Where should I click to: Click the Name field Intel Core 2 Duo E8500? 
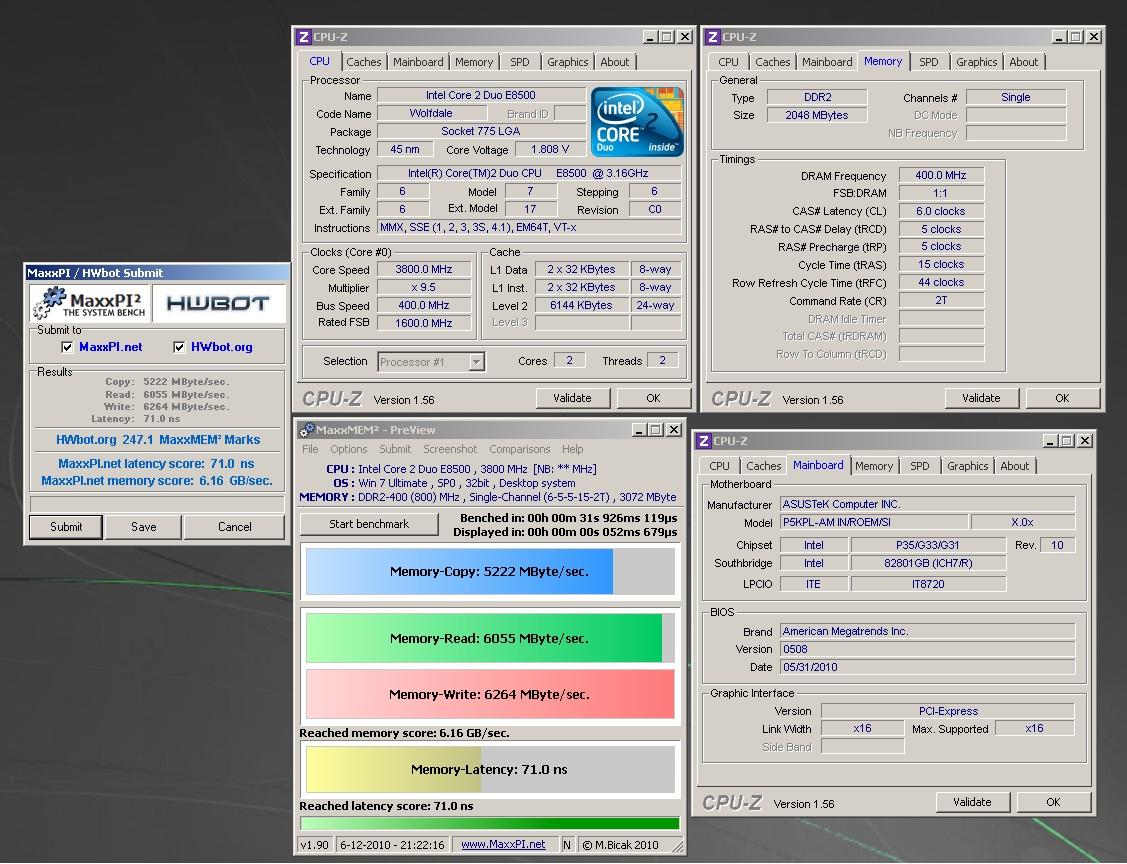pyautogui.click(x=481, y=95)
